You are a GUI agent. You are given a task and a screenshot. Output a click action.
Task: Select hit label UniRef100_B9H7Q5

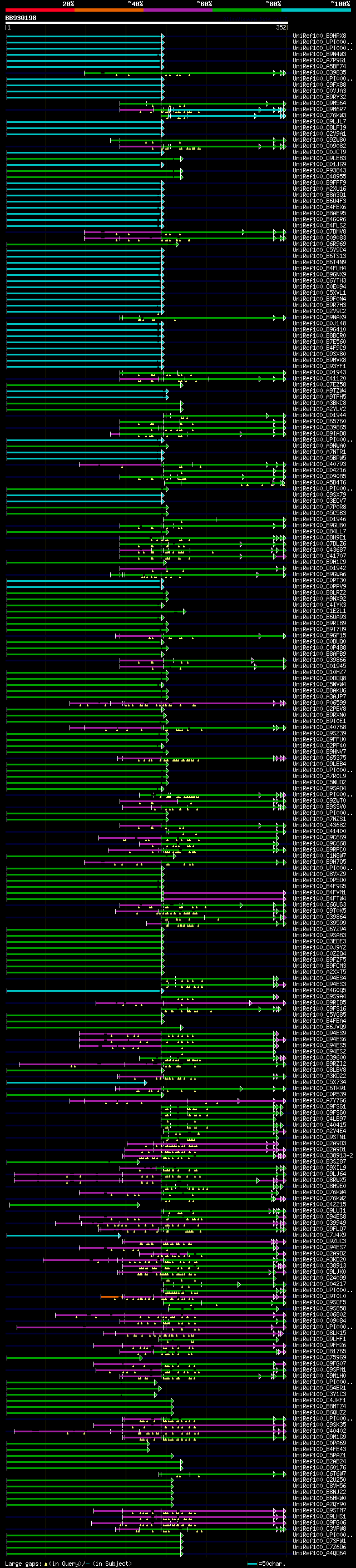click(x=319, y=862)
